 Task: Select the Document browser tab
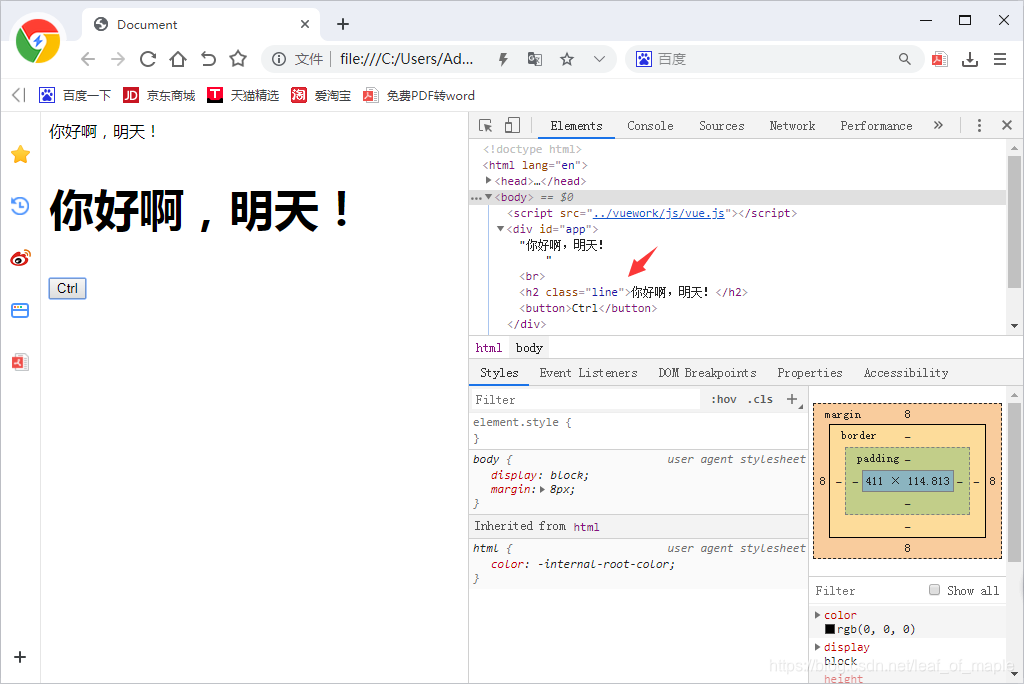coord(201,24)
